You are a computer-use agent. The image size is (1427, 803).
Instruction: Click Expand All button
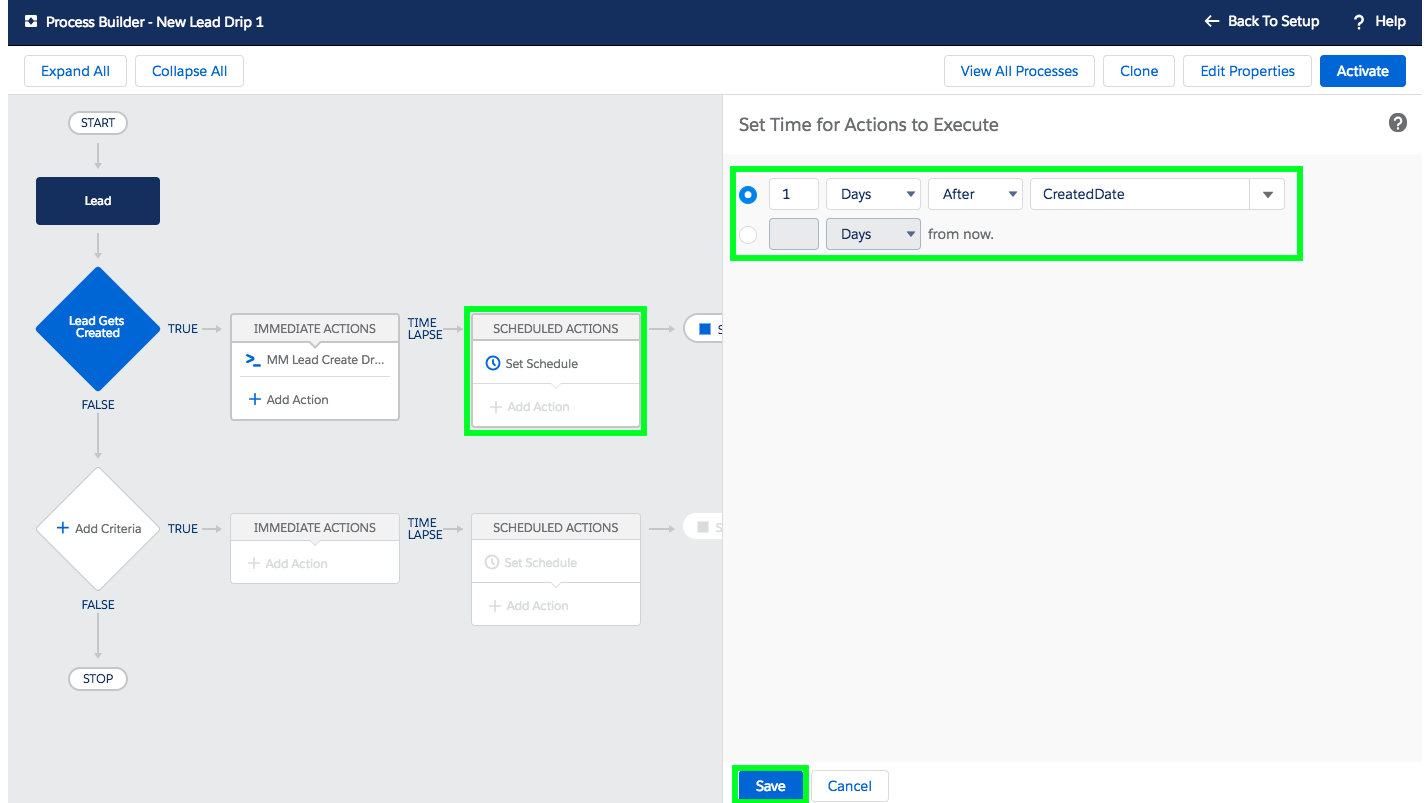tap(75, 71)
